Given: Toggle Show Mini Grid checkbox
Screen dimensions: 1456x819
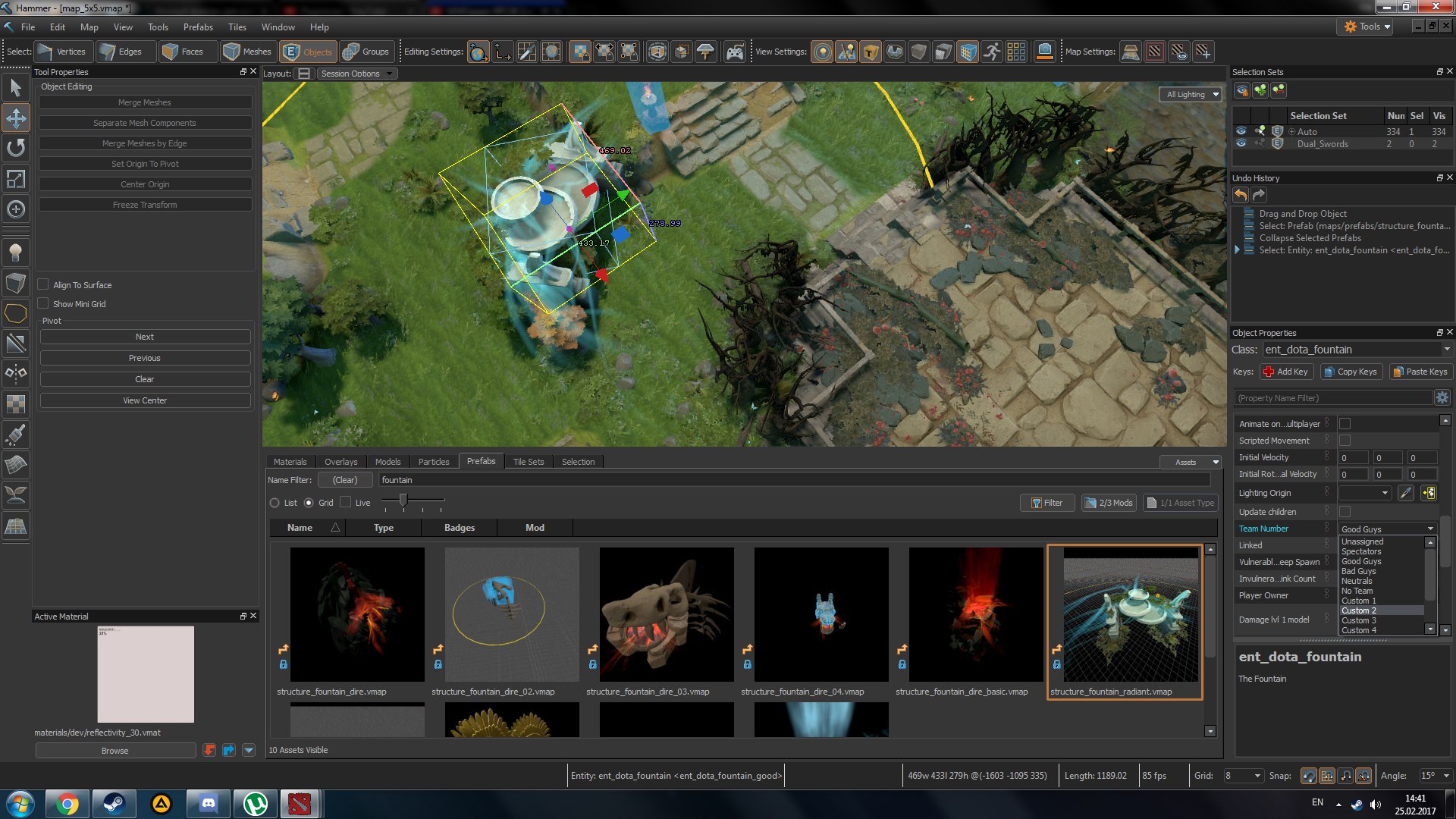Looking at the screenshot, I should 43,303.
